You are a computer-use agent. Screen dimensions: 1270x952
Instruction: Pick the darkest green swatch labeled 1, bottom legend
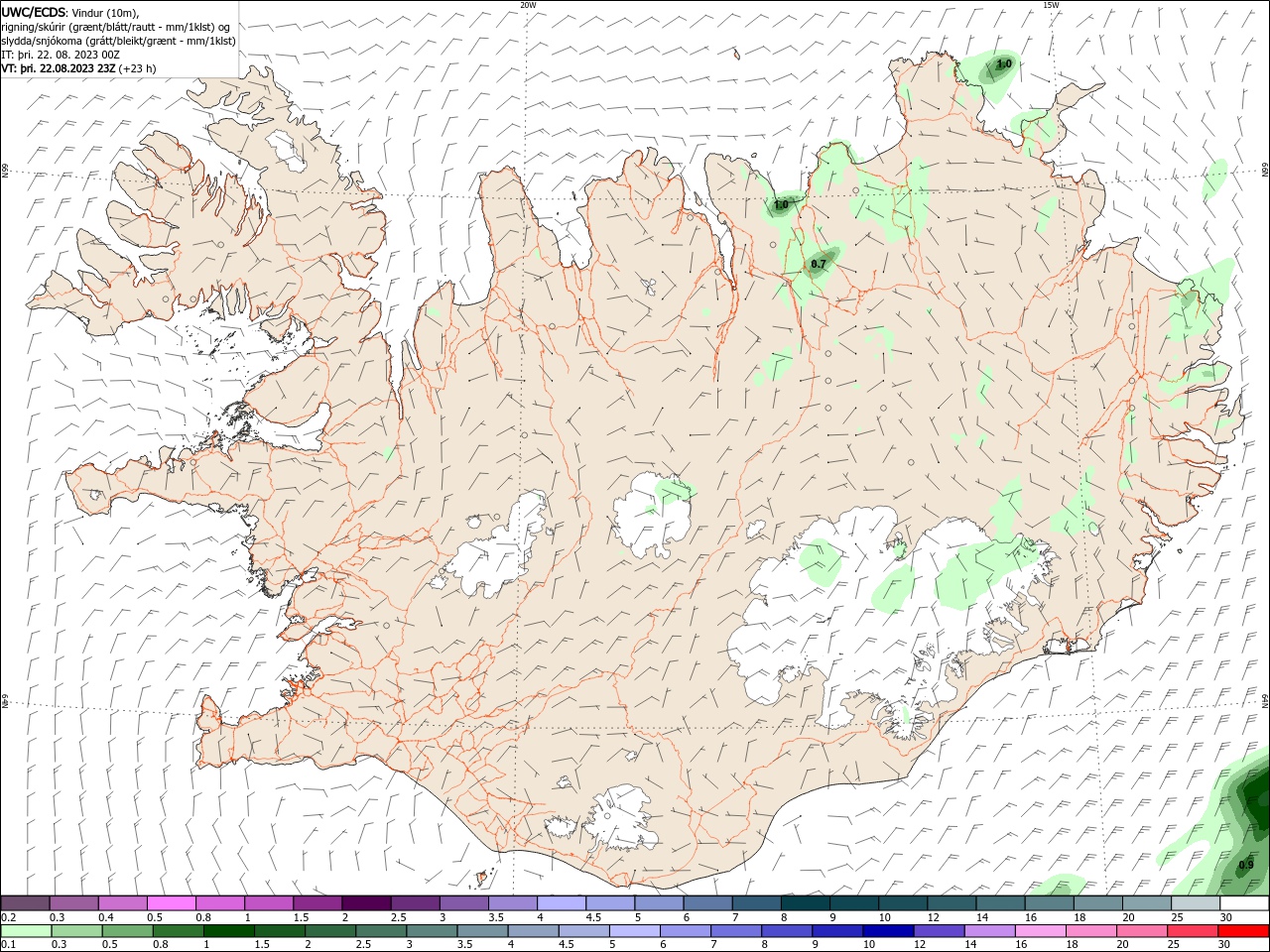tap(228, 931)
